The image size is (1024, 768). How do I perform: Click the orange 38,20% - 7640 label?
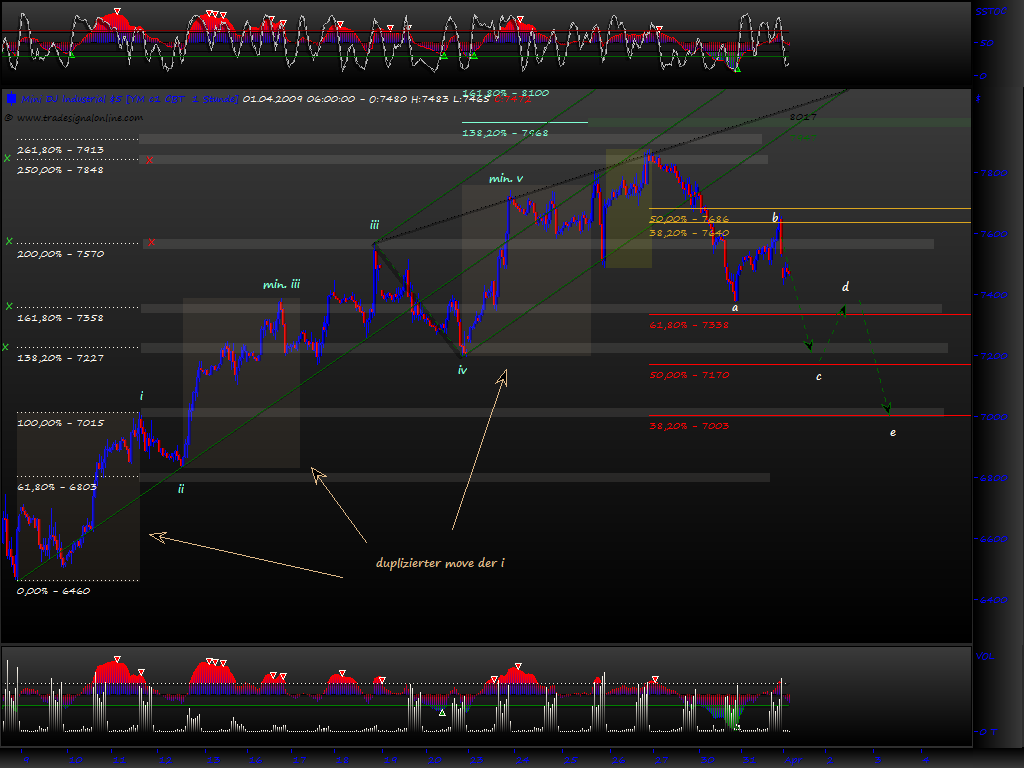click(x=689, y=233)
